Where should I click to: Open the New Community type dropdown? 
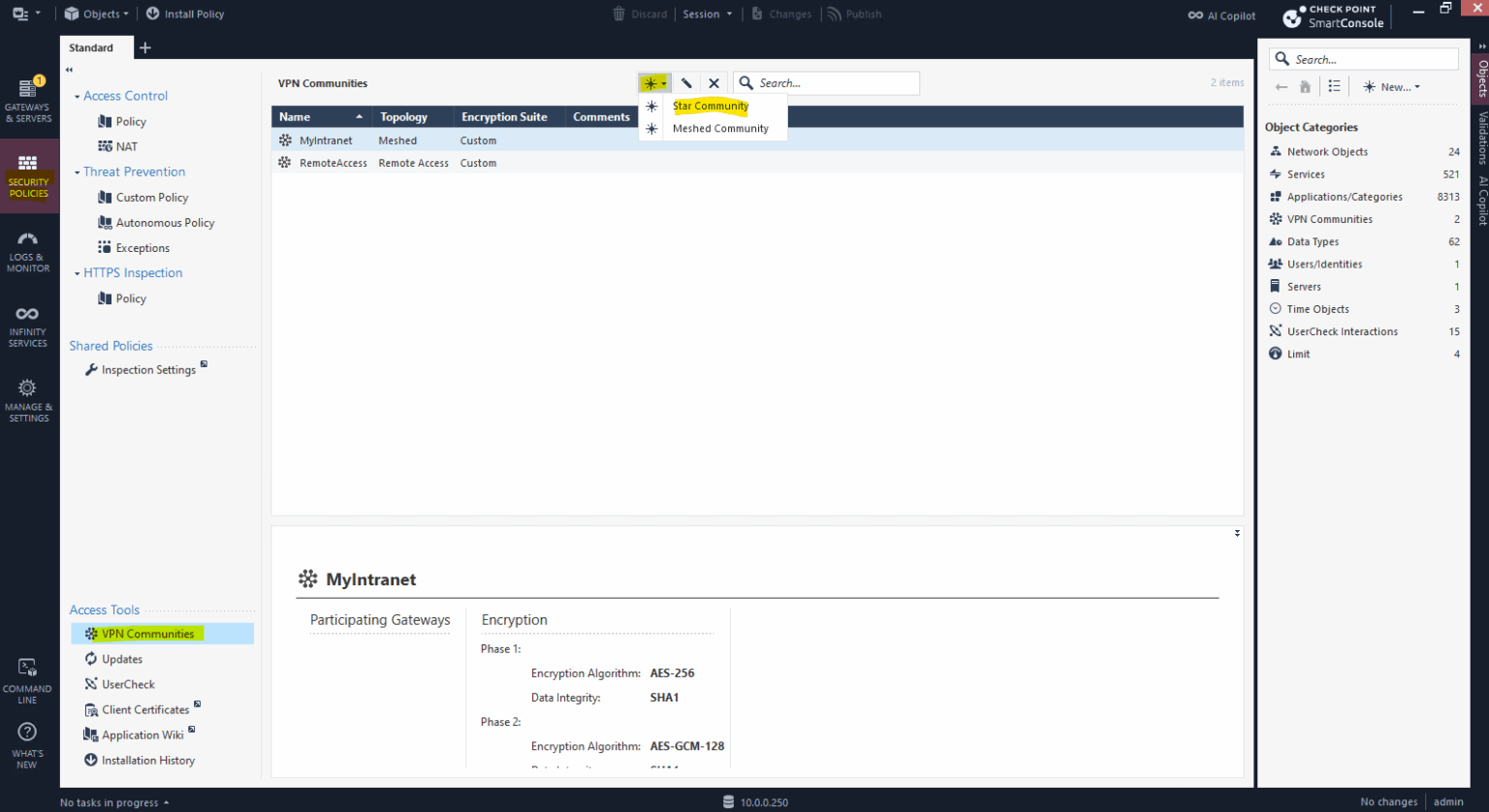(654, 82)
